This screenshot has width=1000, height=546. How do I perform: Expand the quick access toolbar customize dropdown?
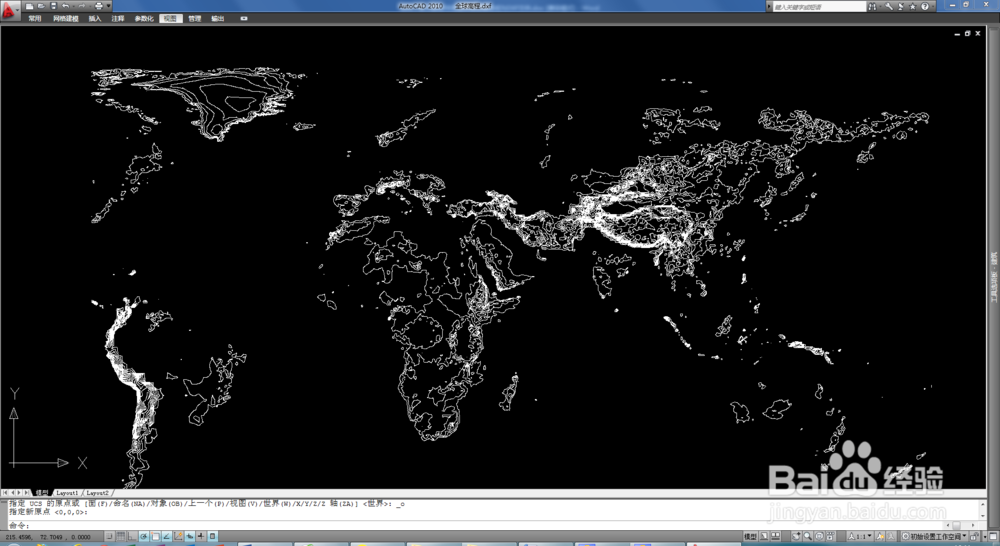point(108,6)
